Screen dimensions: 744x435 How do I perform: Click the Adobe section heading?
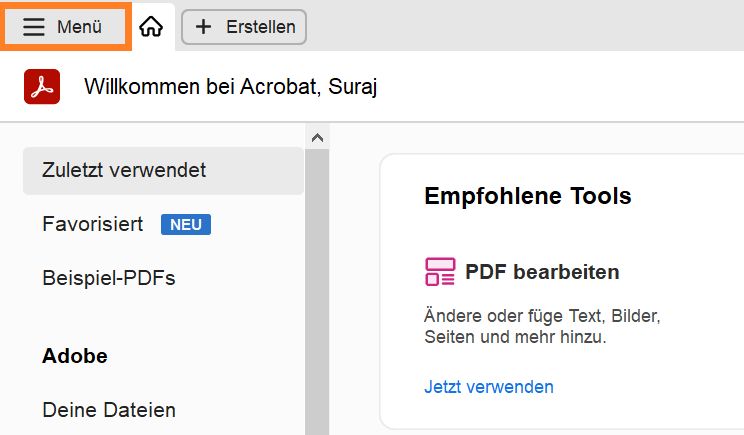point(75,356)
